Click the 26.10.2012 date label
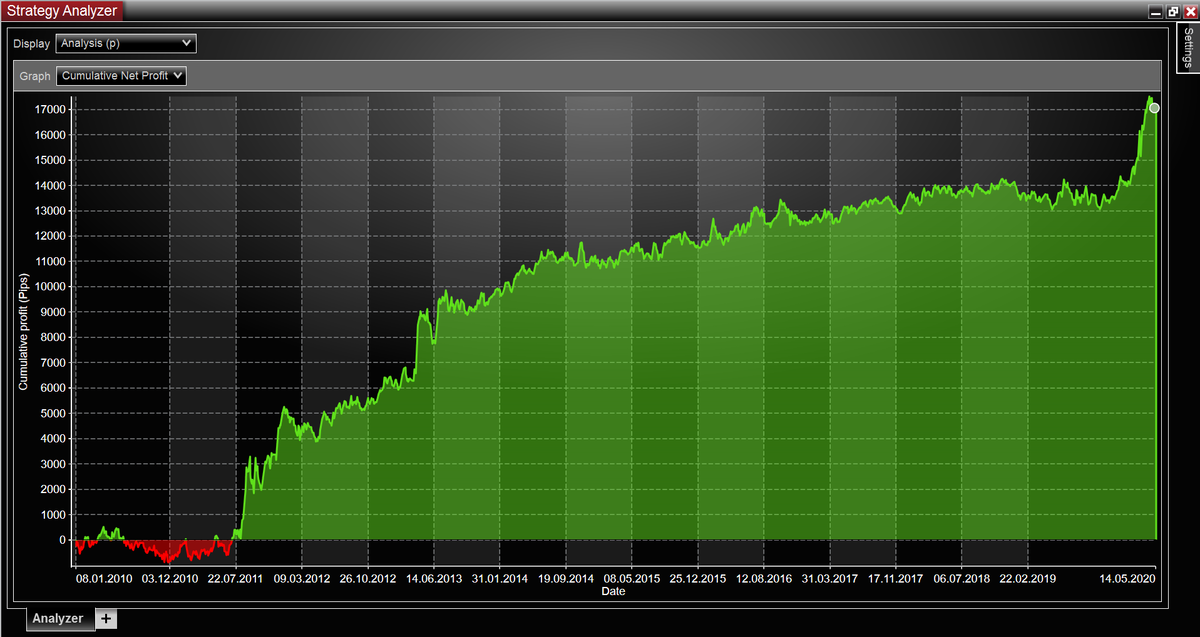Screen dimensions: 1200x637 [x=368, y=578]
